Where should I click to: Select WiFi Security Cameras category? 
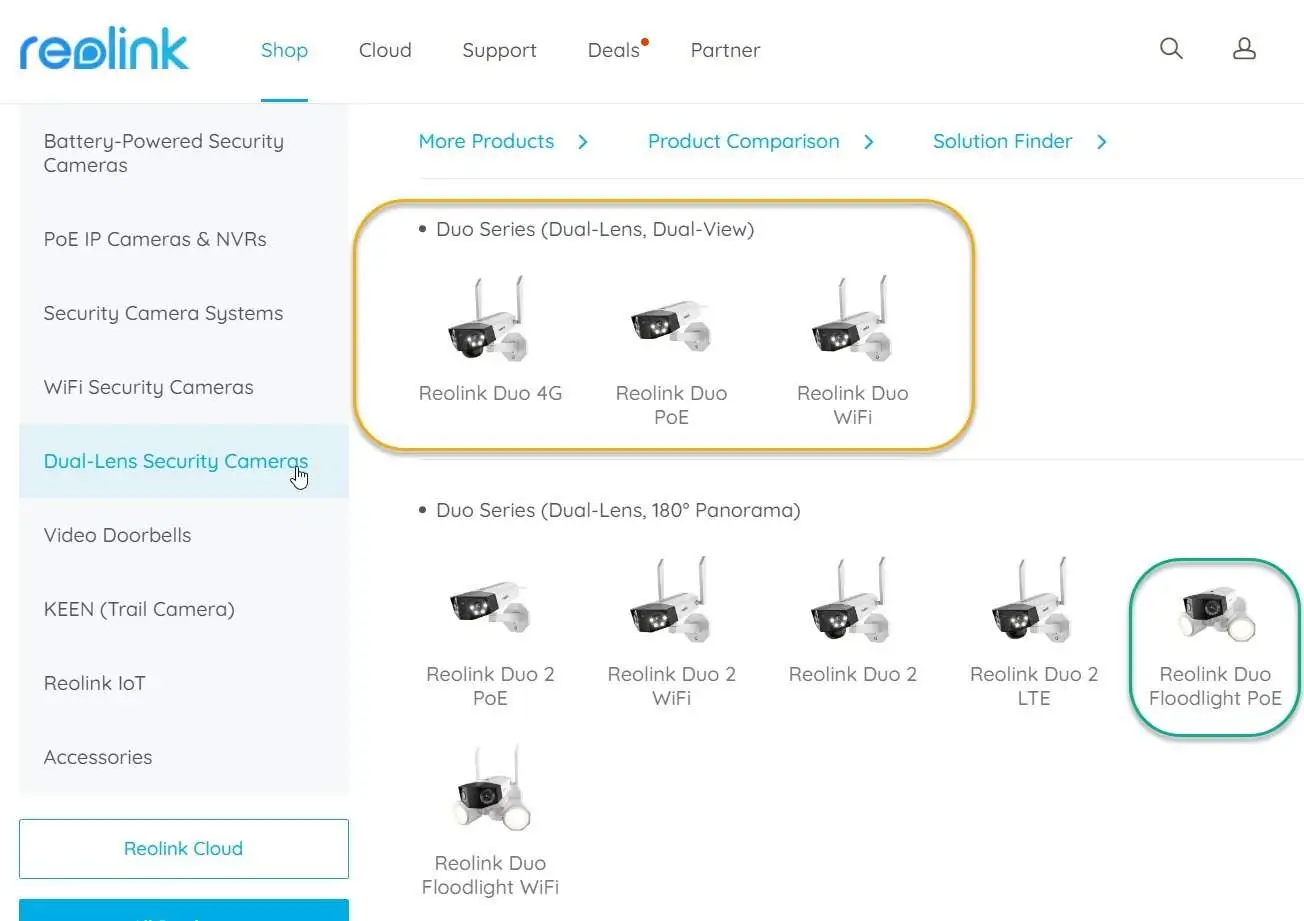(184, 387)
